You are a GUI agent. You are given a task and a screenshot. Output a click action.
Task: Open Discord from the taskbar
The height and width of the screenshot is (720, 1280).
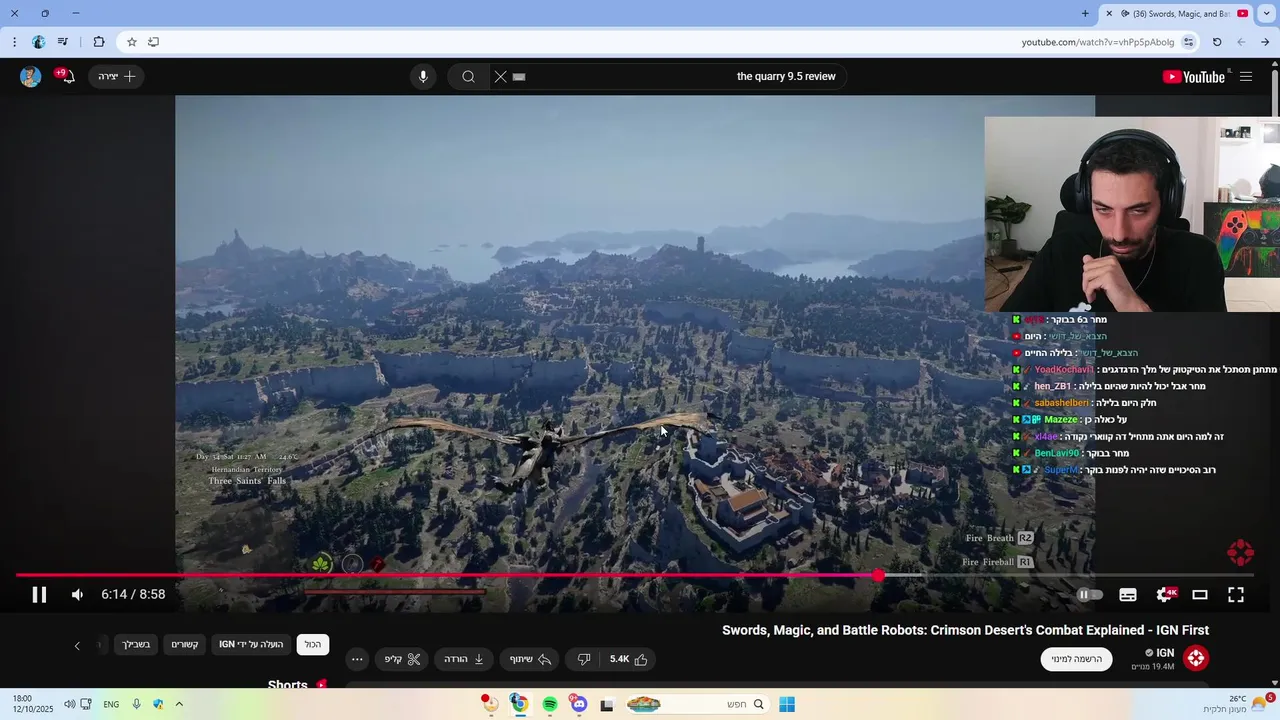click(578, 704)
